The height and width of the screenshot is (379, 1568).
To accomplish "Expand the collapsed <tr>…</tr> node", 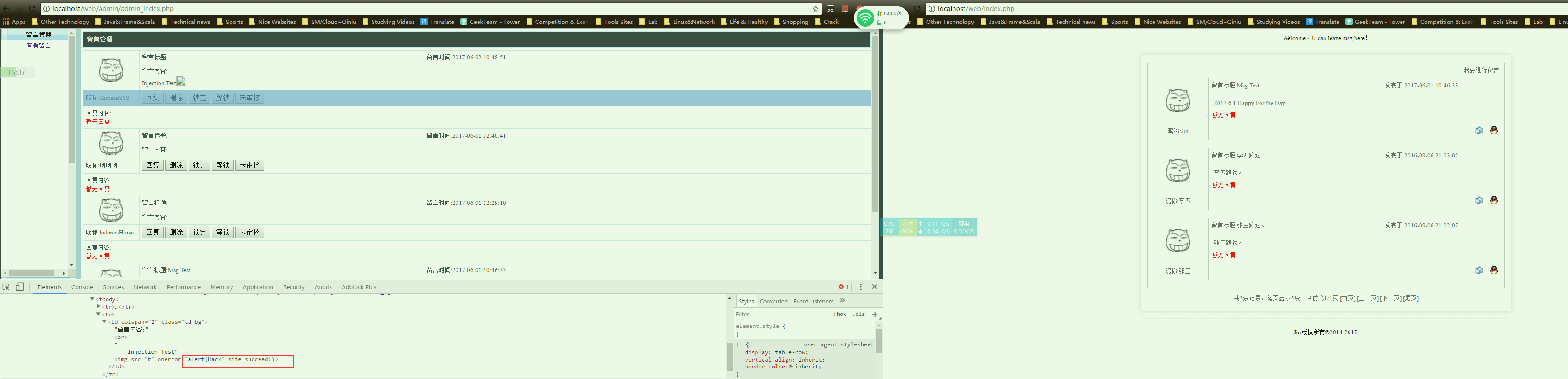I will [99, 307].
